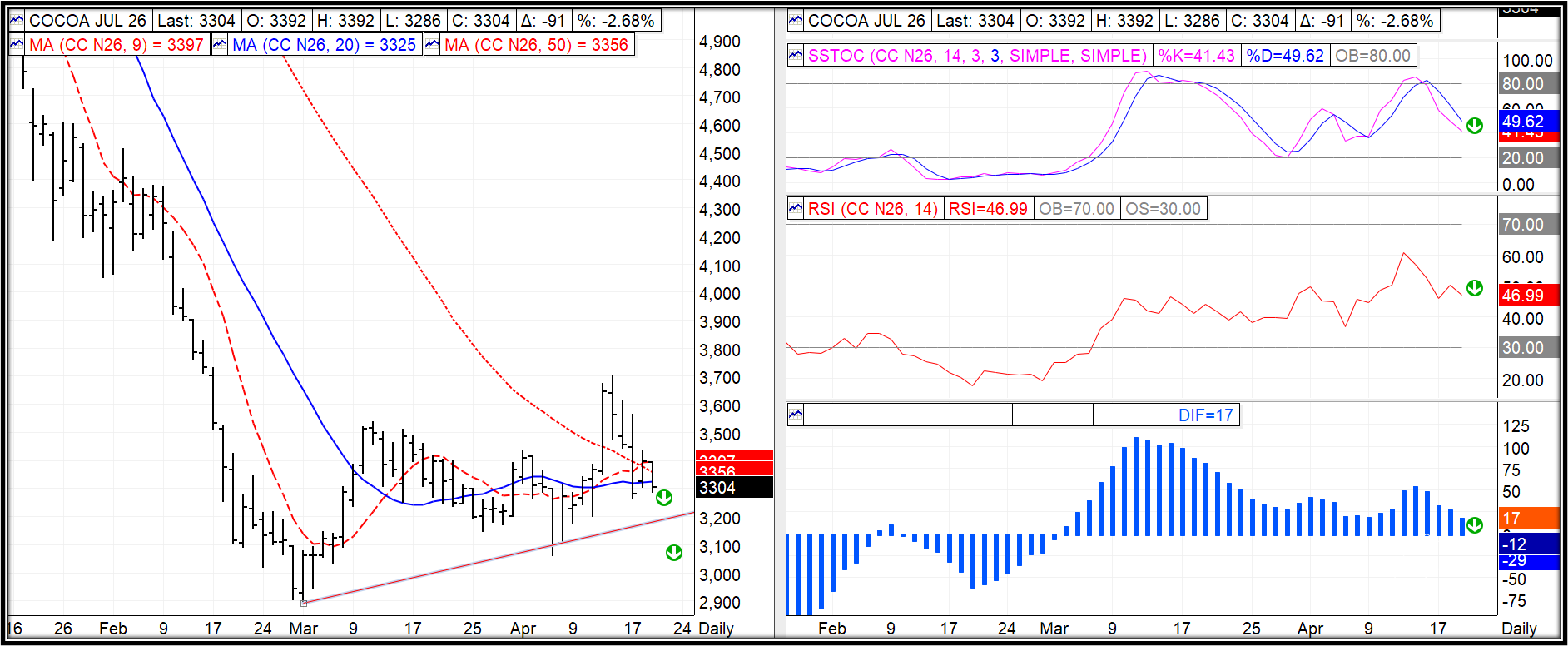This screenshot has width=1568, height=646.
Task: Click Δ: -91 in the left chart header
Action: tap(543, 21)
